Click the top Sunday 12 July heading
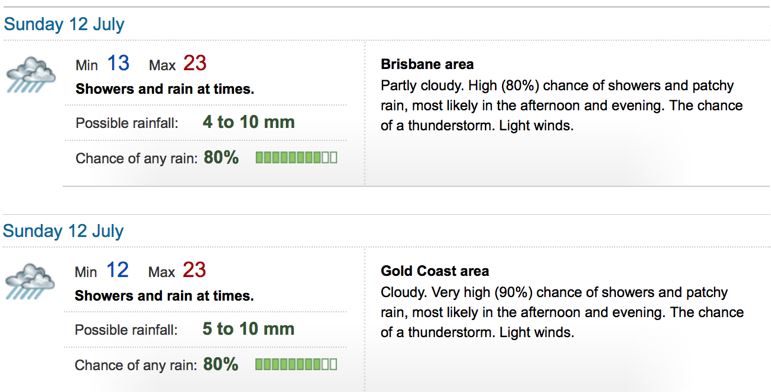The image size is (771, 392). click(x=64, y=25)
